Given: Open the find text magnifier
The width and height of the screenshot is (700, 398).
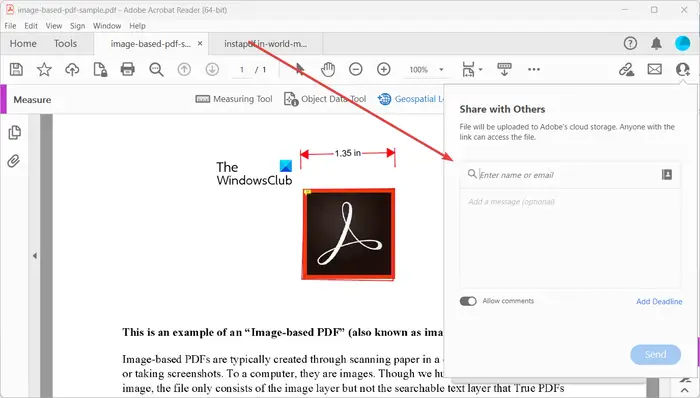Looking at the screenshot, I should pos(156,70).
